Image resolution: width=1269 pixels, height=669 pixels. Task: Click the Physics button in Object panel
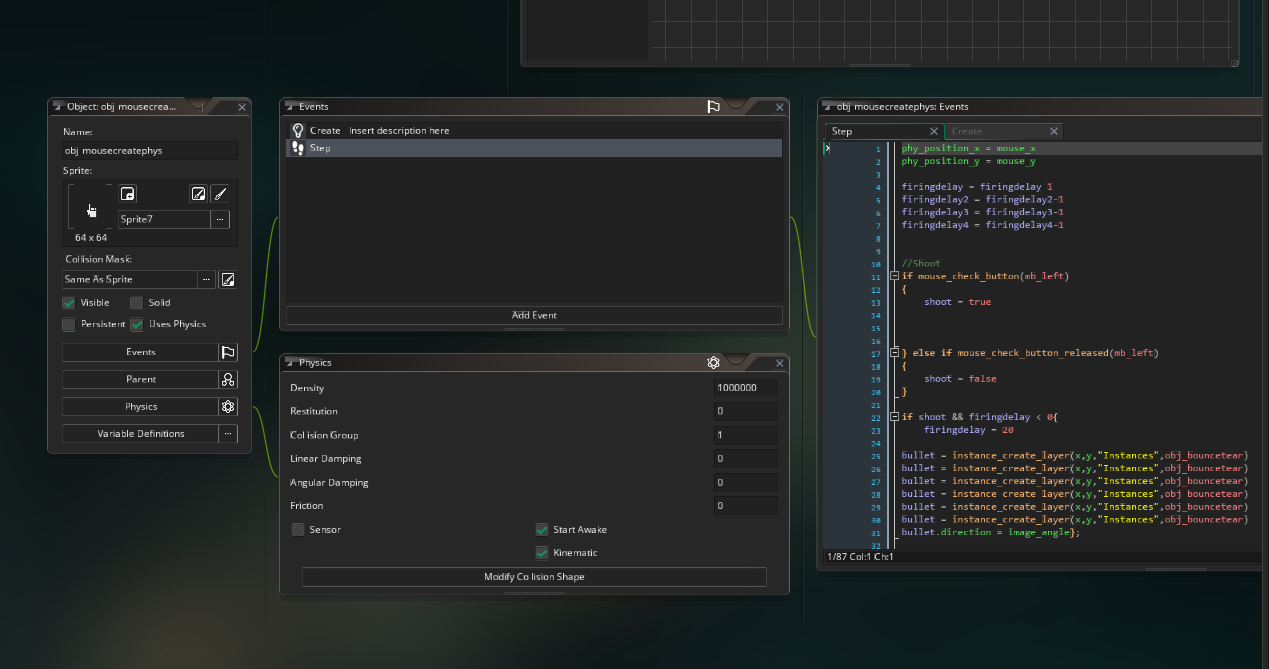point(140,407)
